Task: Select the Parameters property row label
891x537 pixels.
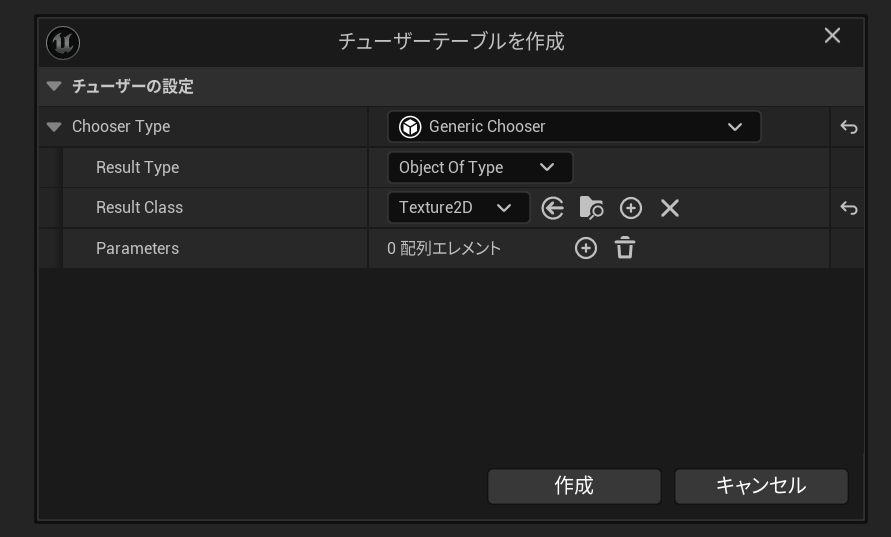Action: pos(137,249)
